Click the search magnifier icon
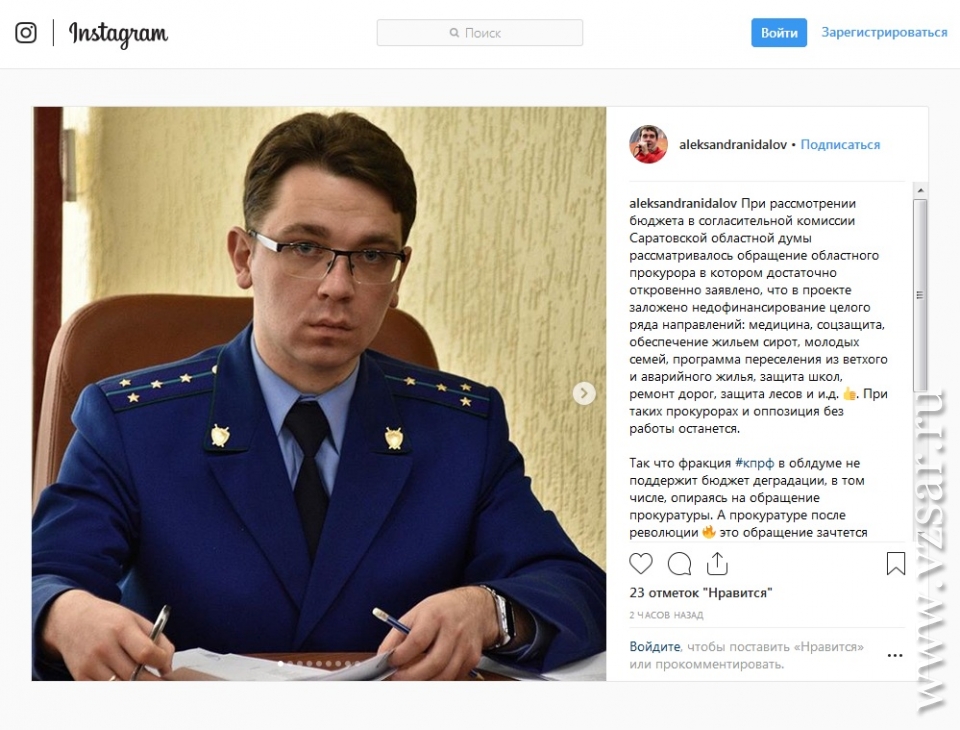 click(454, 32)
